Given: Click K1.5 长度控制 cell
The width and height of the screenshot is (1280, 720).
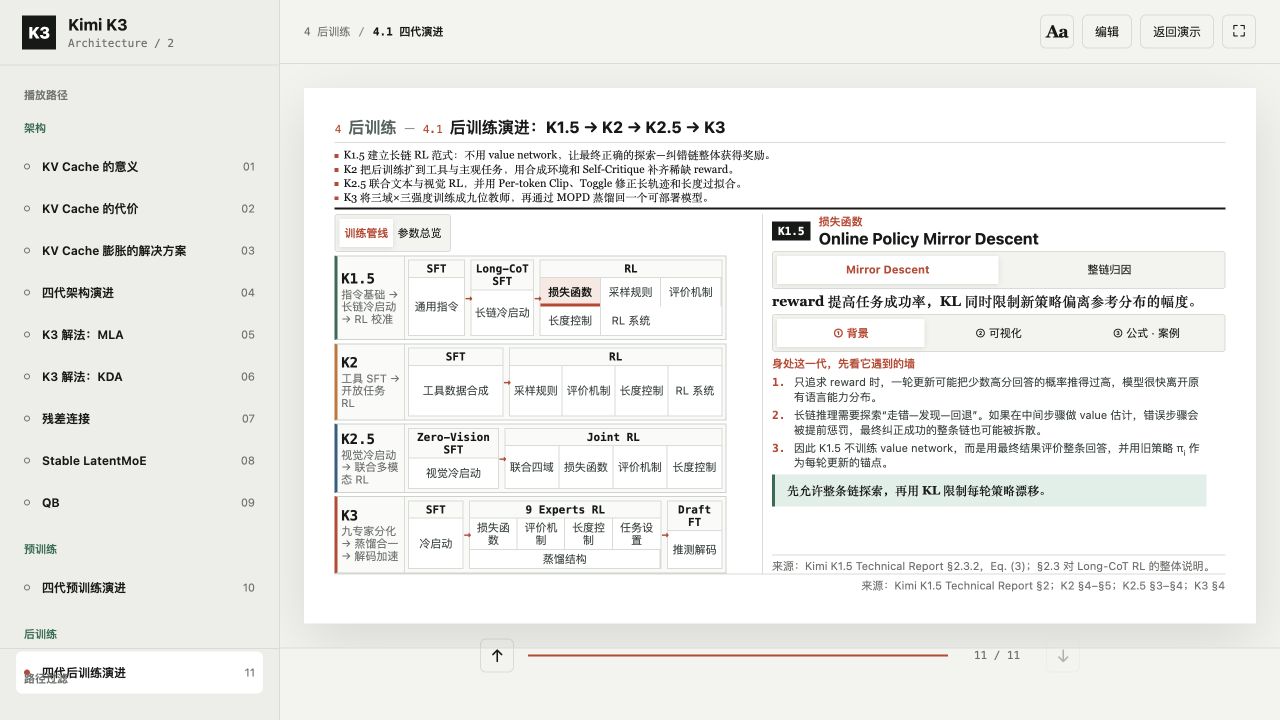Looking at the screenshot, I should click(570, 321).
